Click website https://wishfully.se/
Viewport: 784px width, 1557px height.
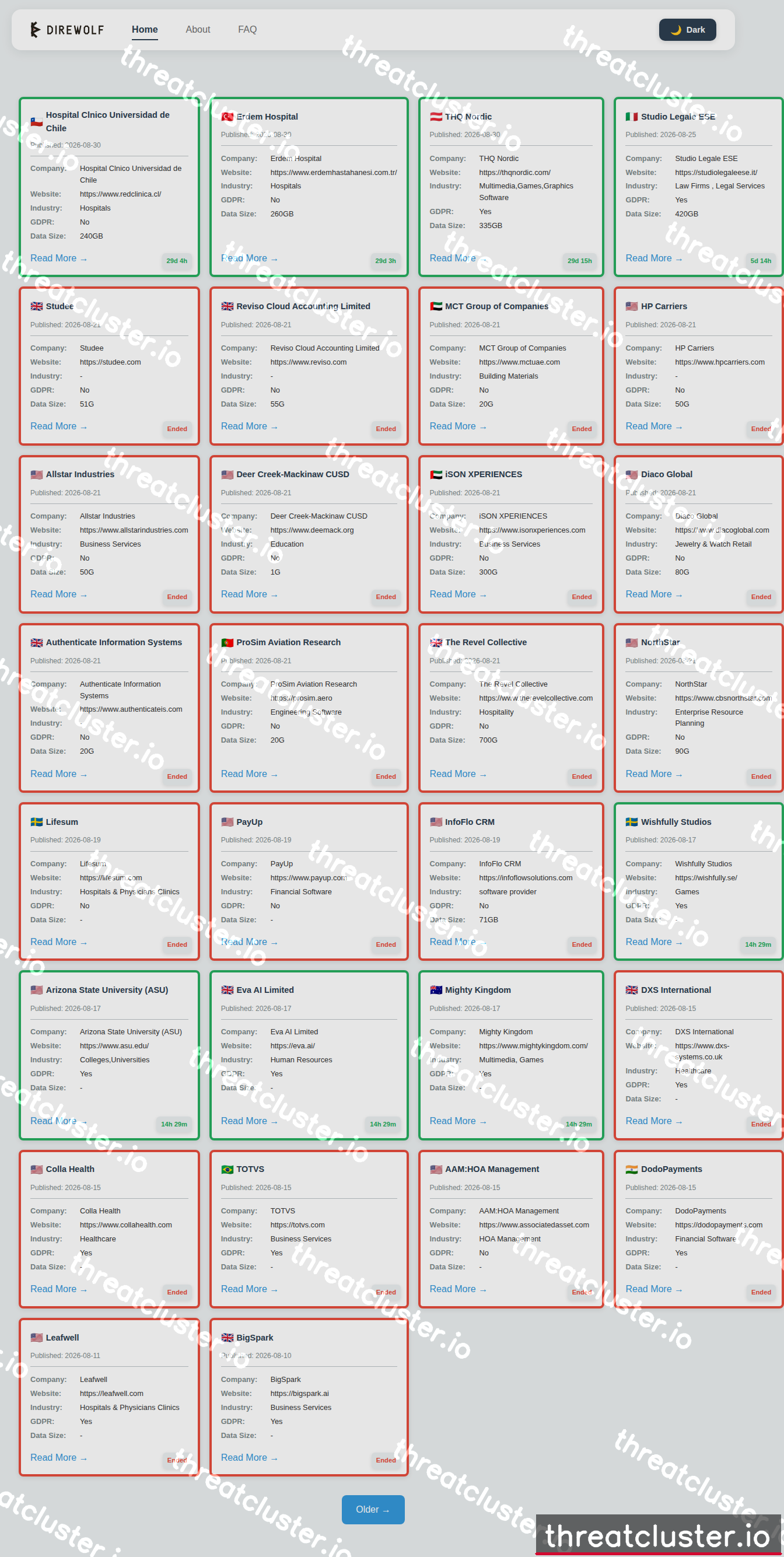coord(706,877)
